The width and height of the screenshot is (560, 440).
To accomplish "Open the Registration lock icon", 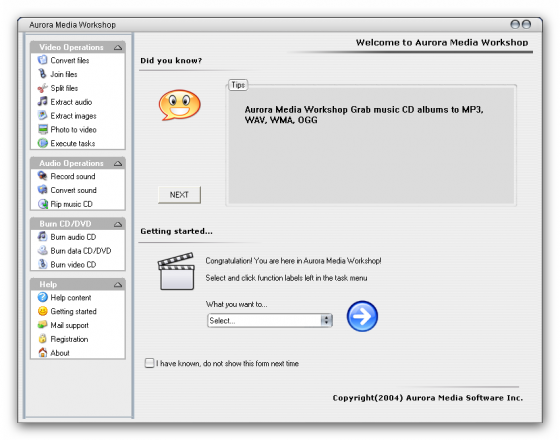I will (x=42, y=339).
